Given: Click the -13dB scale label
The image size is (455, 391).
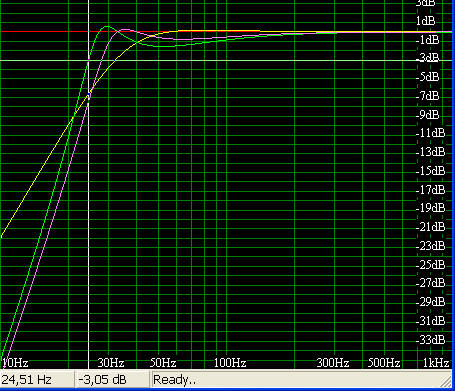Looking at the screenshot, I should click(x=431, y=152).
